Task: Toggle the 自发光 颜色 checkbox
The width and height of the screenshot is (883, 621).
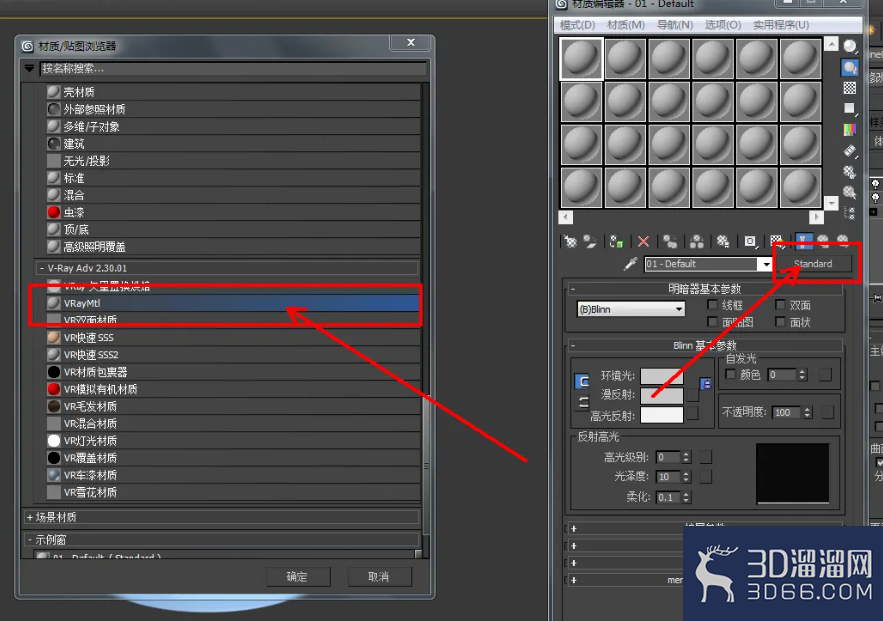Action: [730, 374]
